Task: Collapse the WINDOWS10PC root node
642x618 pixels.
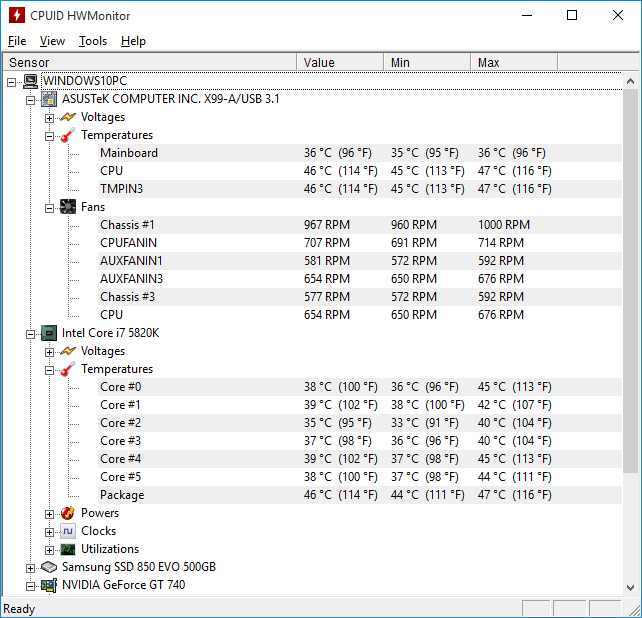Action: [x=11, y=82]
